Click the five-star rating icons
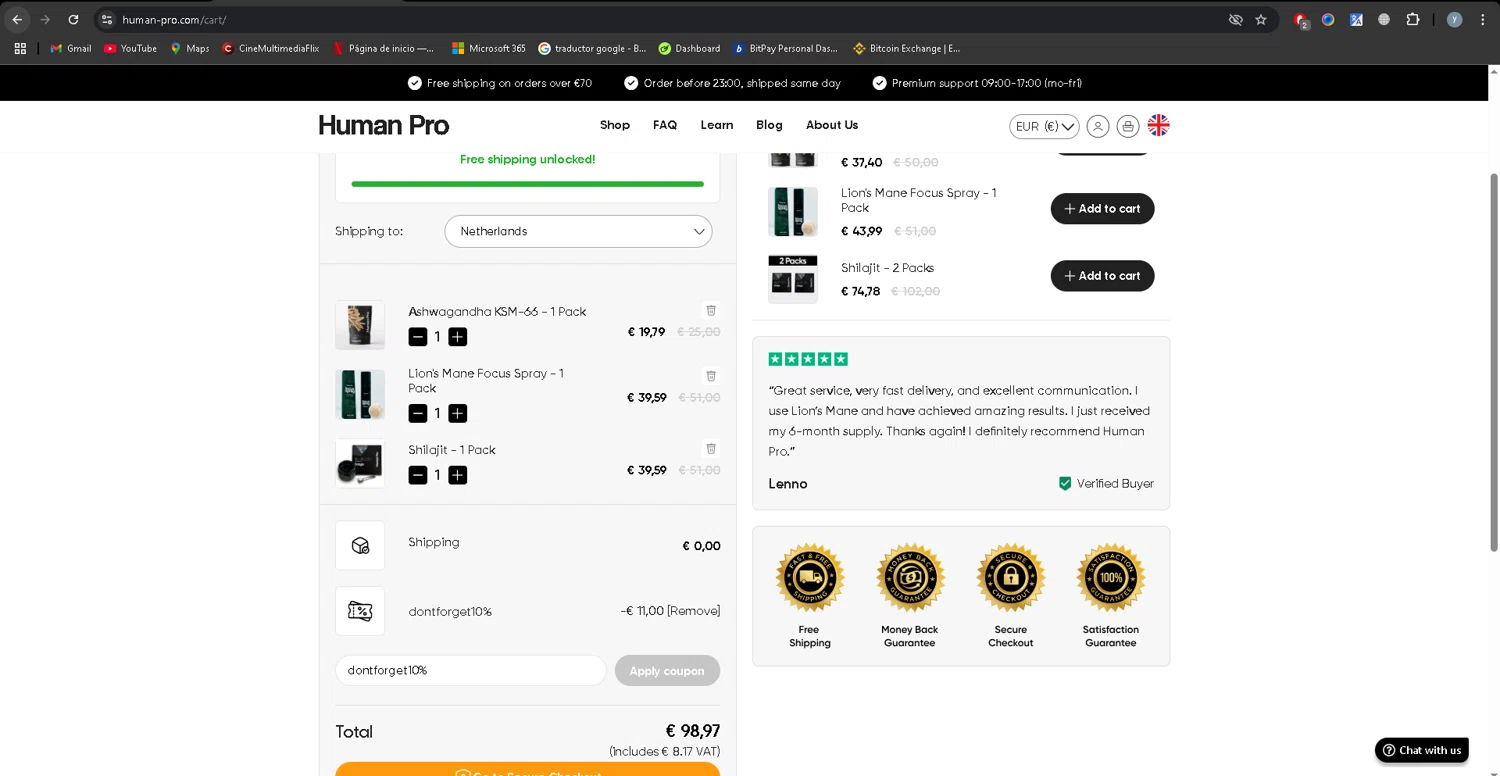This screenshot has width=1500, height=776. click(x=808, y=359)
